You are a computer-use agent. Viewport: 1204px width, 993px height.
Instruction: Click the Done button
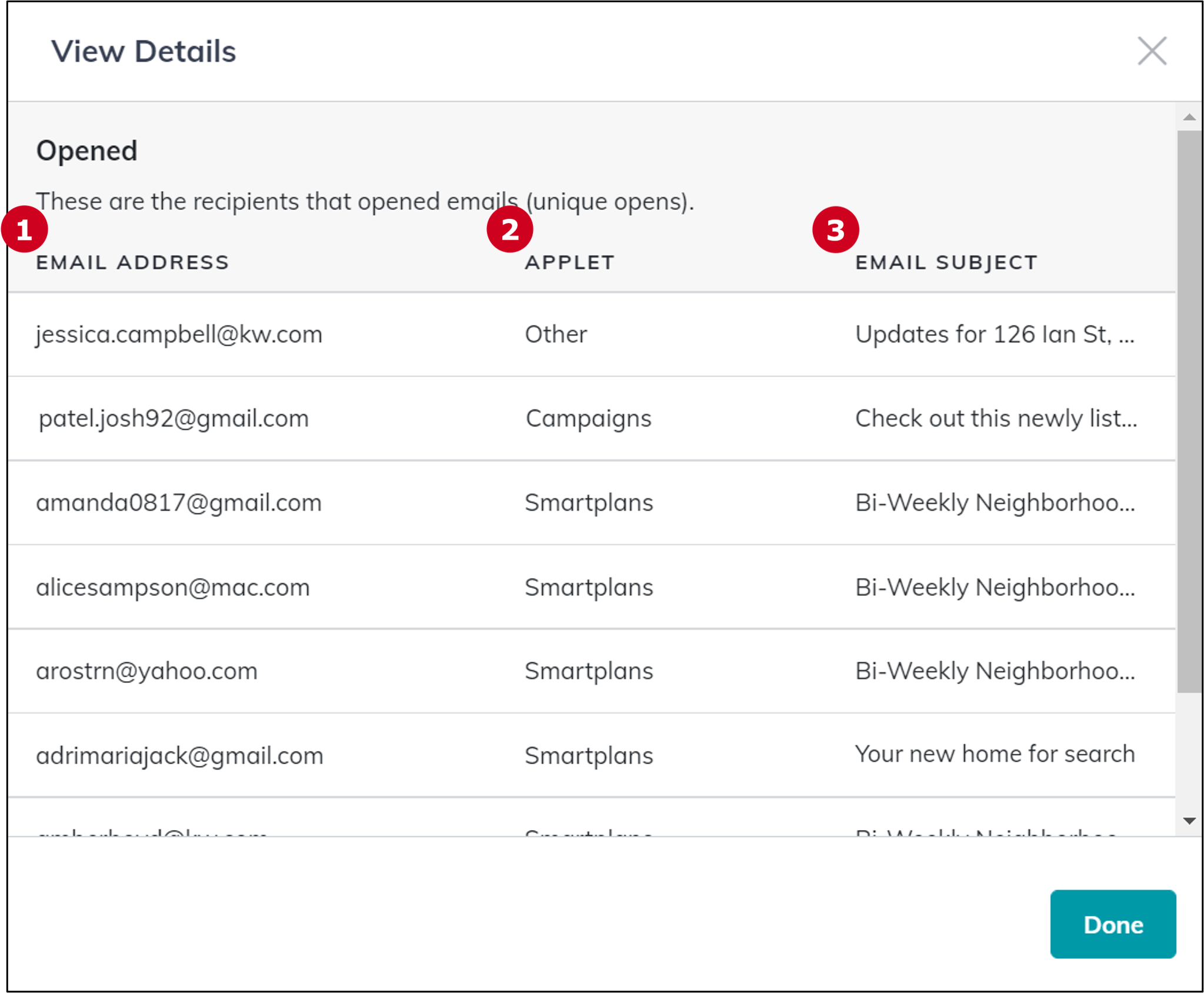click(1113, 924)
